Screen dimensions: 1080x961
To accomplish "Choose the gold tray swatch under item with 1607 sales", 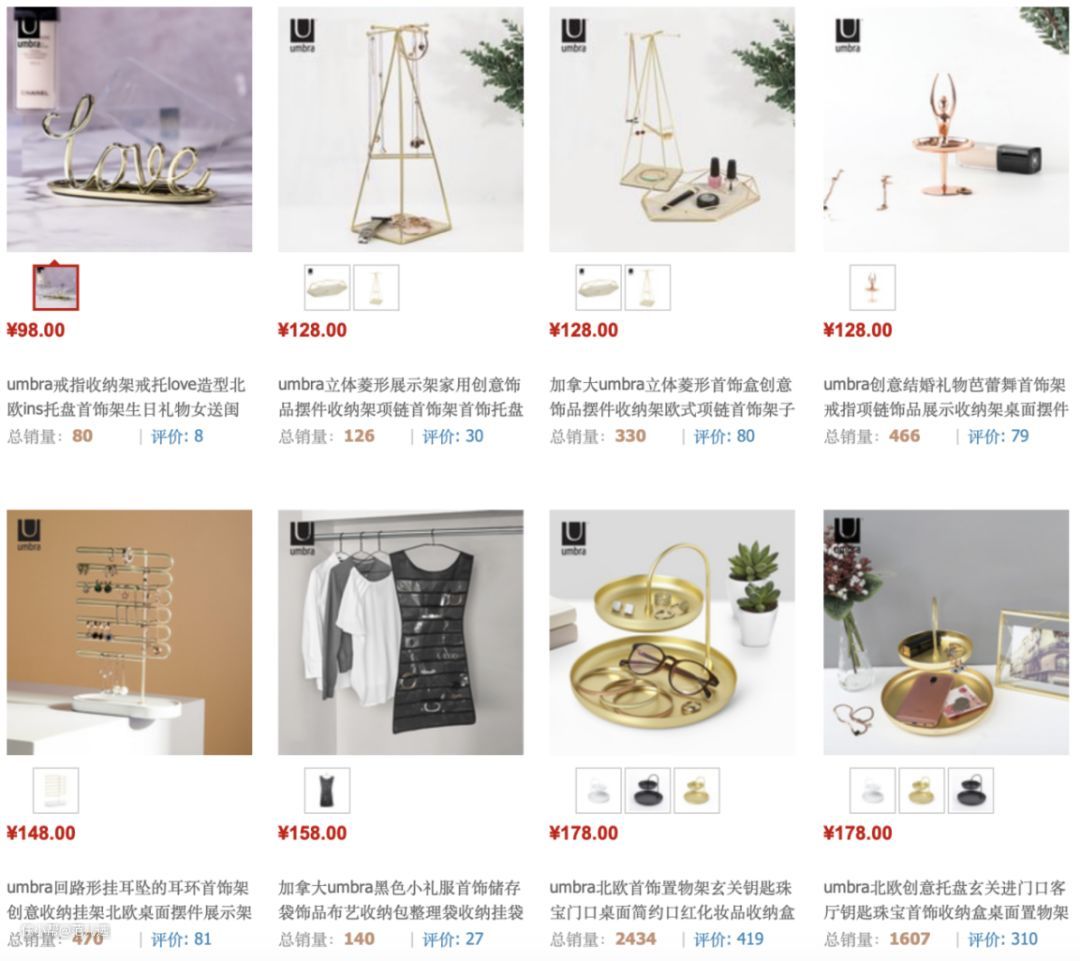I will (922, 790).
